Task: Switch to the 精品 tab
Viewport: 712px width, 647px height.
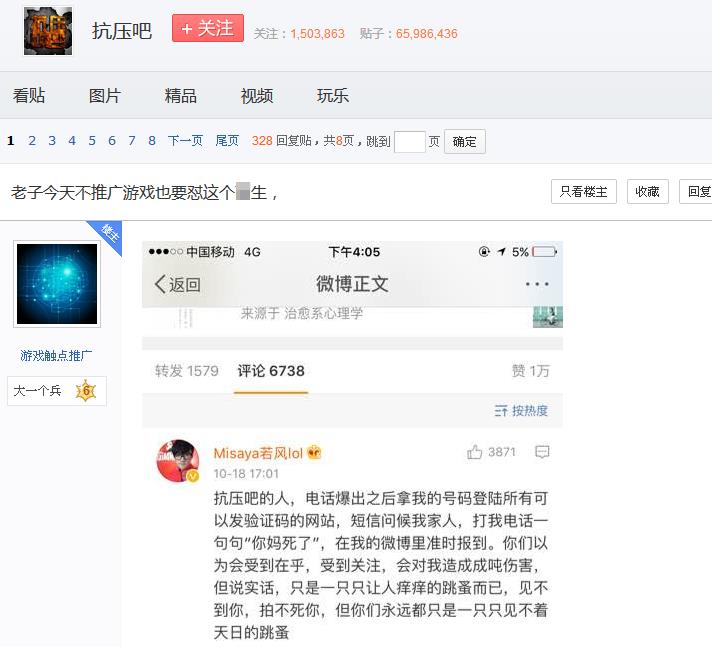Action: (x=181, y=96)
